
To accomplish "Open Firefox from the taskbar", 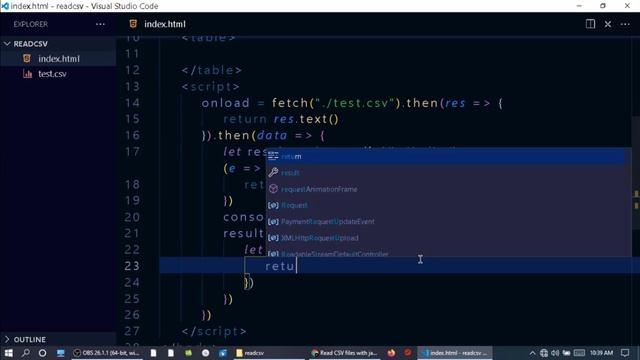I will [391, 353].
